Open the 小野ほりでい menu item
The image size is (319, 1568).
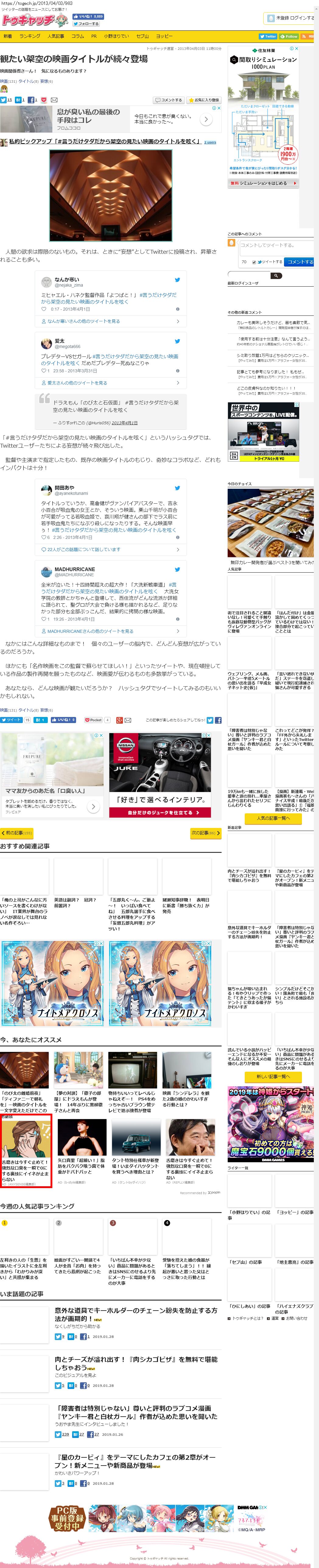[117, 36]
